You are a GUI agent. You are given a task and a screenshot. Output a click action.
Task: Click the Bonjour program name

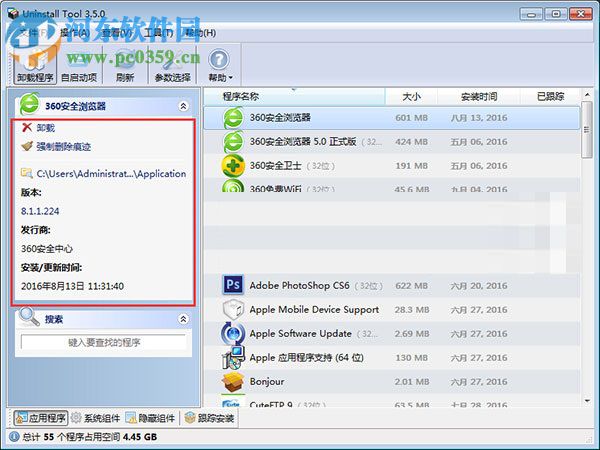pyautogui.click(x=267, y=382)
